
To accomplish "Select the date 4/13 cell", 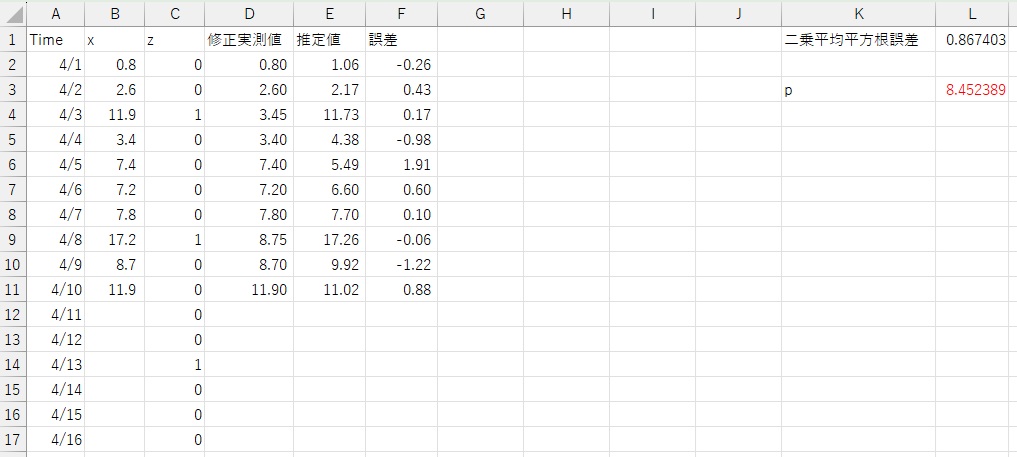I will [55, 365].
